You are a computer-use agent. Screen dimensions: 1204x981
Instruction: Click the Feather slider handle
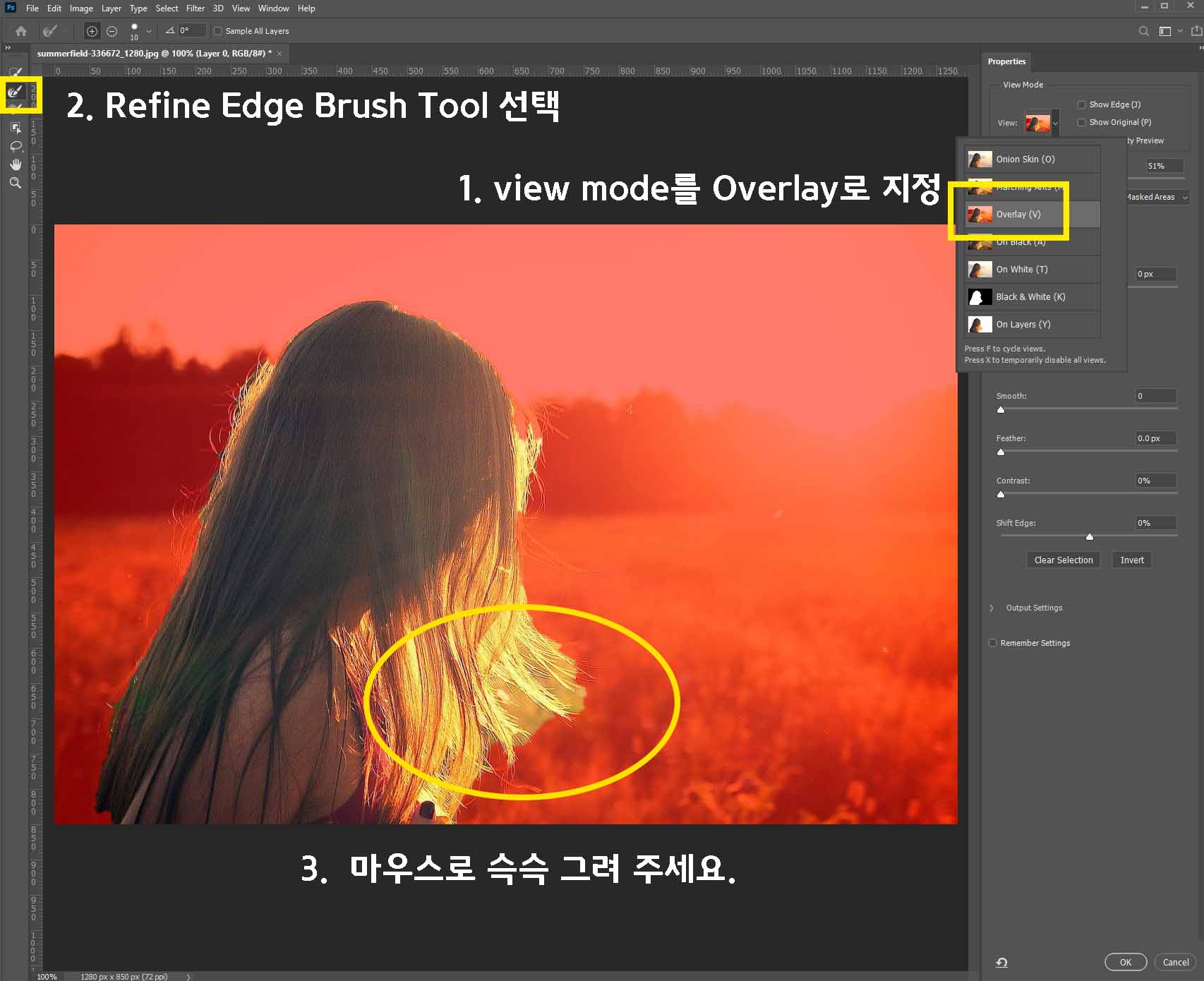click(x=1001, y=452)
